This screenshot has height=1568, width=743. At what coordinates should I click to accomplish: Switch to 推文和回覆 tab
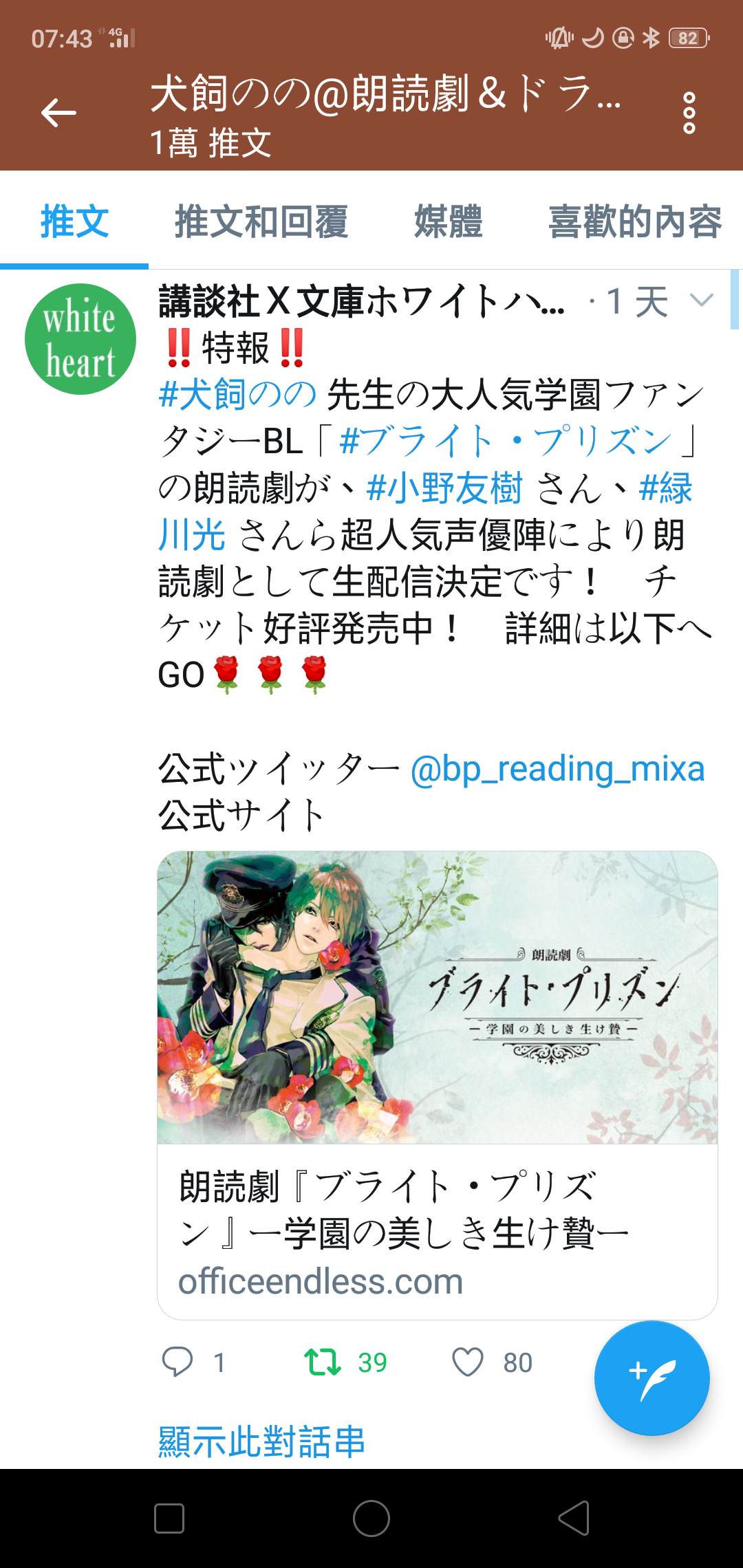[261, 221]
